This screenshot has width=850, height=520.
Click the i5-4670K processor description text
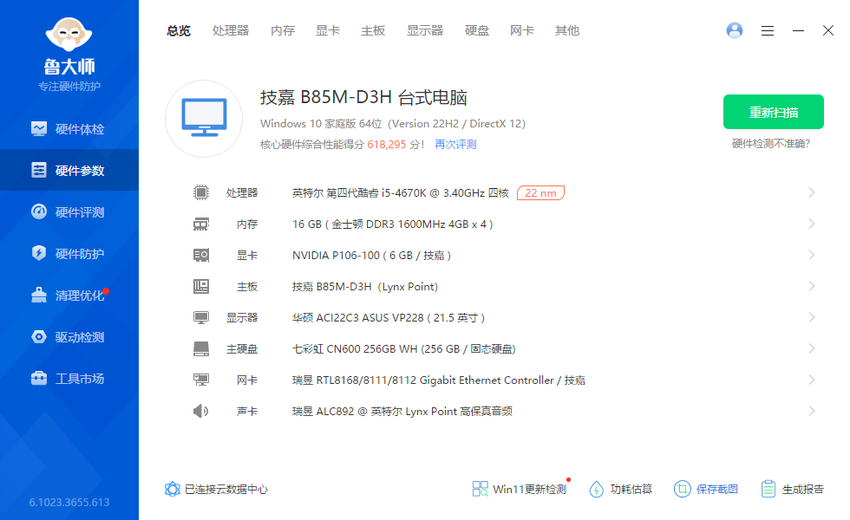coord(401,193)
